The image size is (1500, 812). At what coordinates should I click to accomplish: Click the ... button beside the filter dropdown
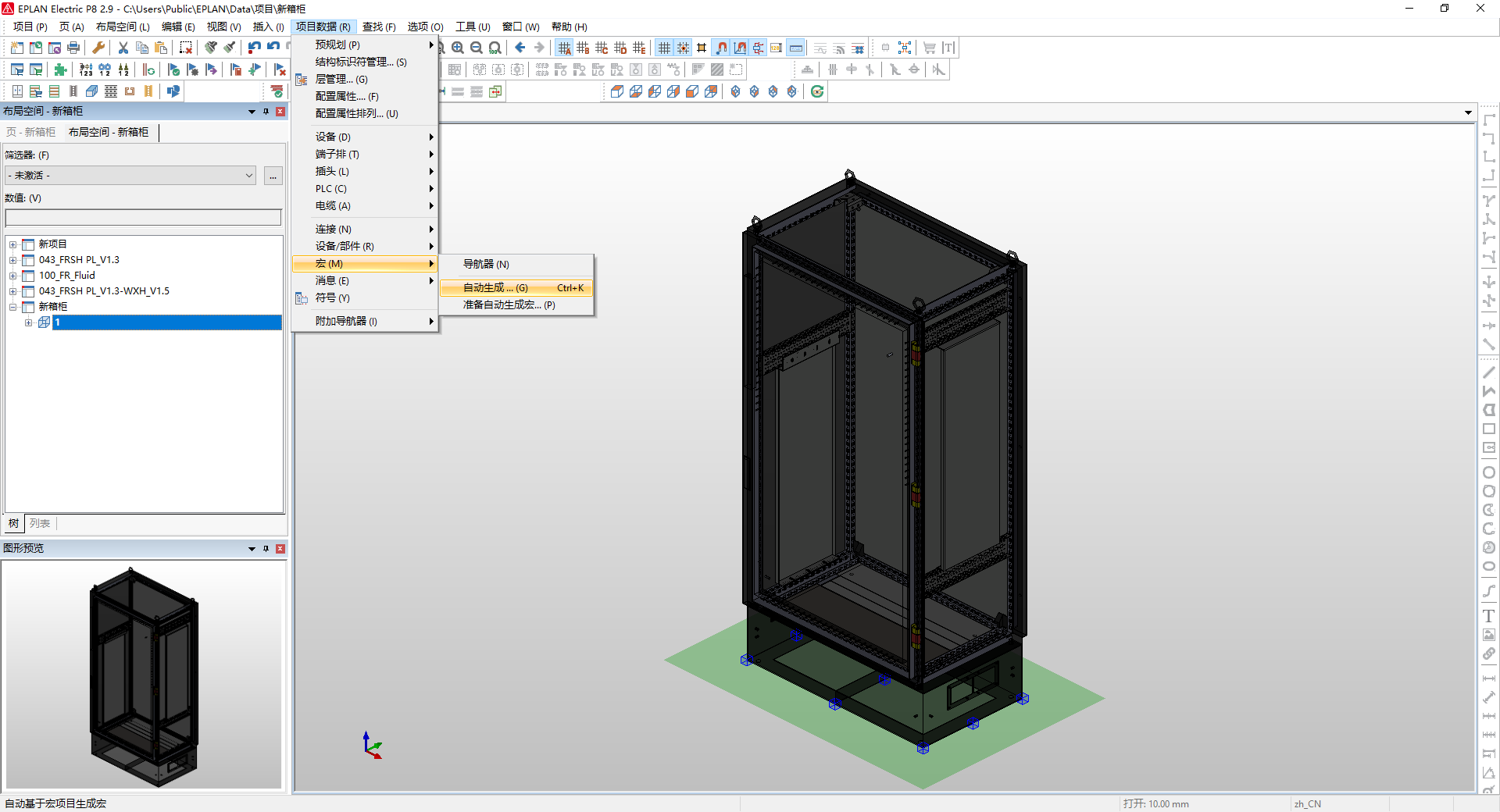coord(273,176)
